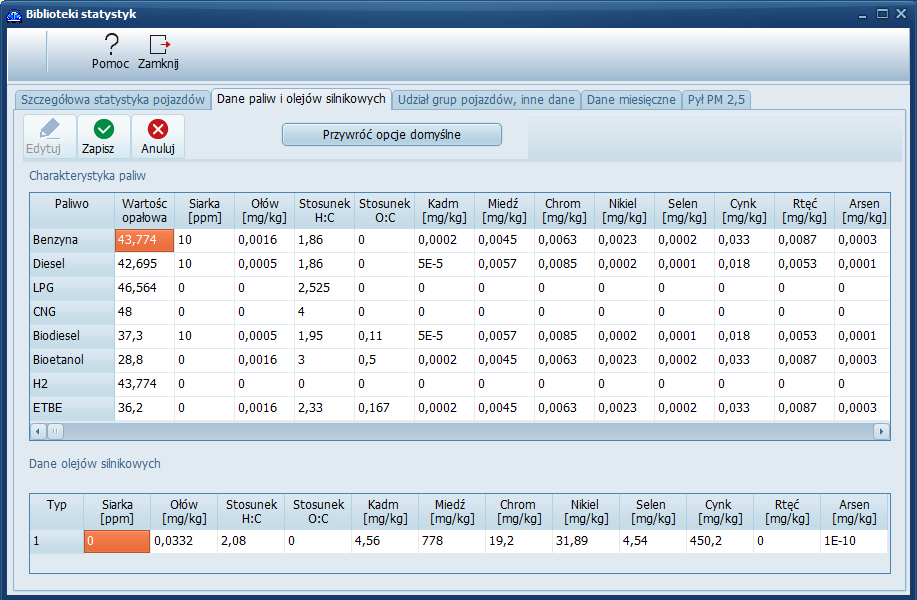The width and height of the screenshot is (917, 600).
Task: Select the Biodiesel row label
Action: [72, 336]
